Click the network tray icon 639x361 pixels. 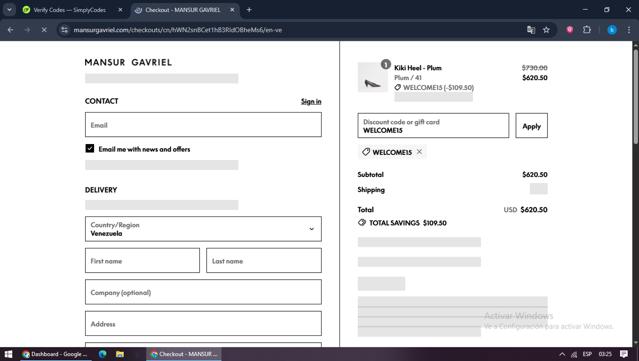574,354
